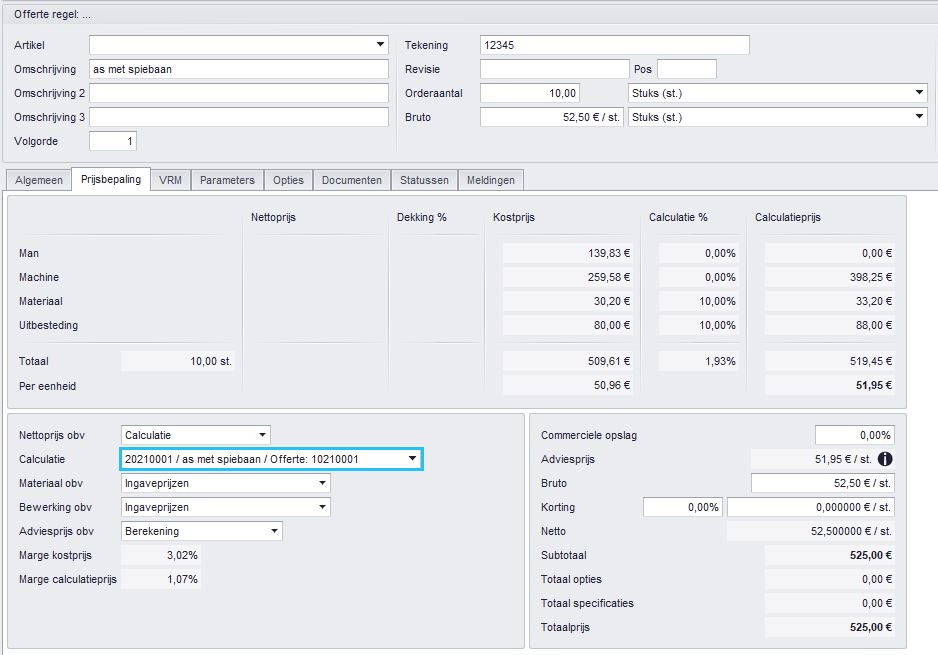
Task: Open the Calculatie selection dropdown
Action: pyautogui.click(x=412, y=459)
